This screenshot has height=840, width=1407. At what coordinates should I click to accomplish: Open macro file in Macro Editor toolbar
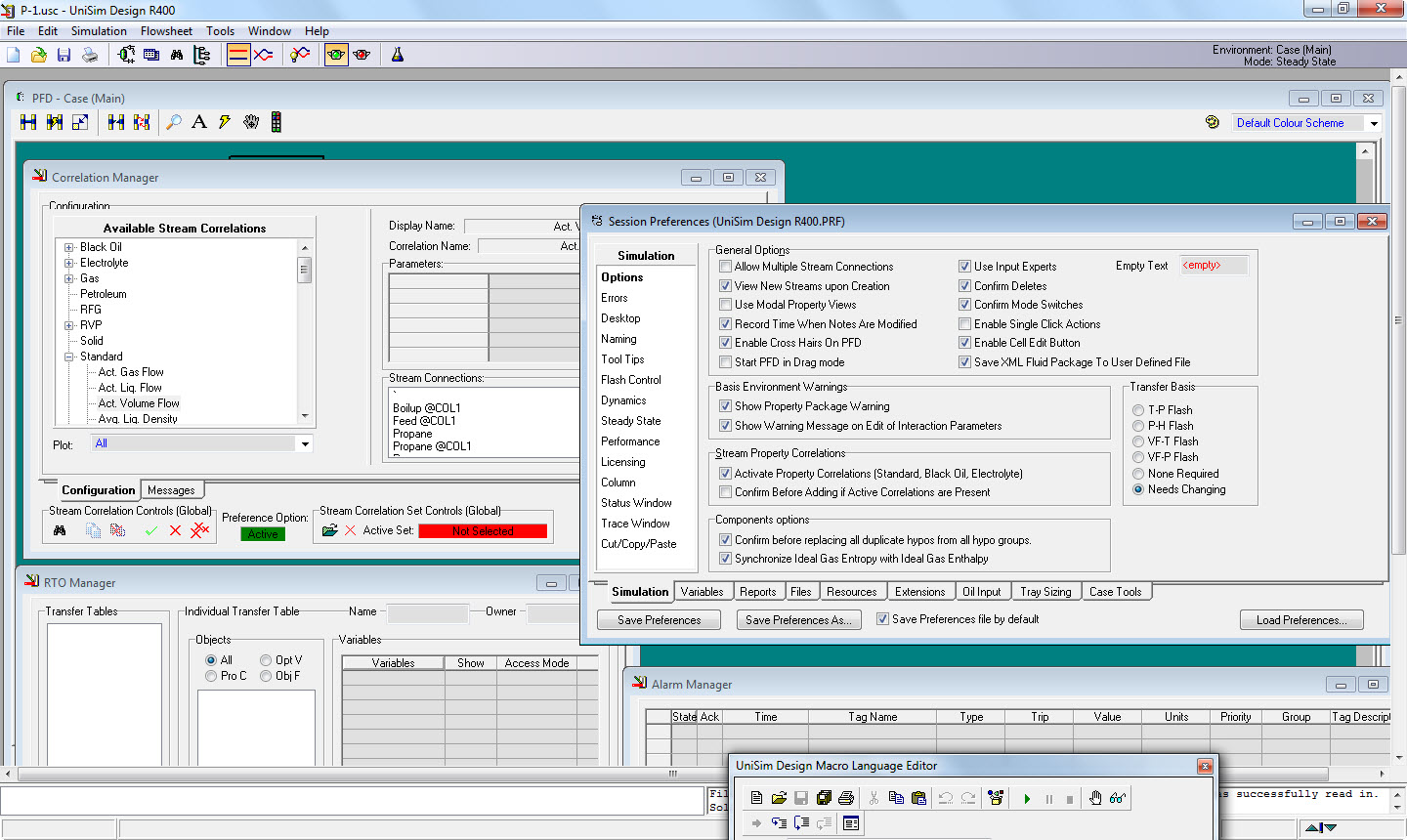coord(779,798)
